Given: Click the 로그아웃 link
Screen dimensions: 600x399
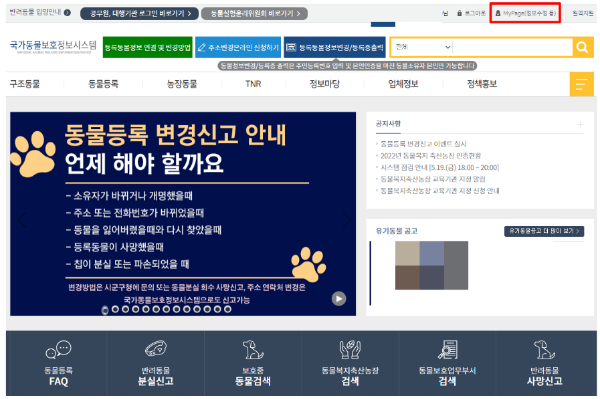Looking at the screenshot, I should coord(471,13).
